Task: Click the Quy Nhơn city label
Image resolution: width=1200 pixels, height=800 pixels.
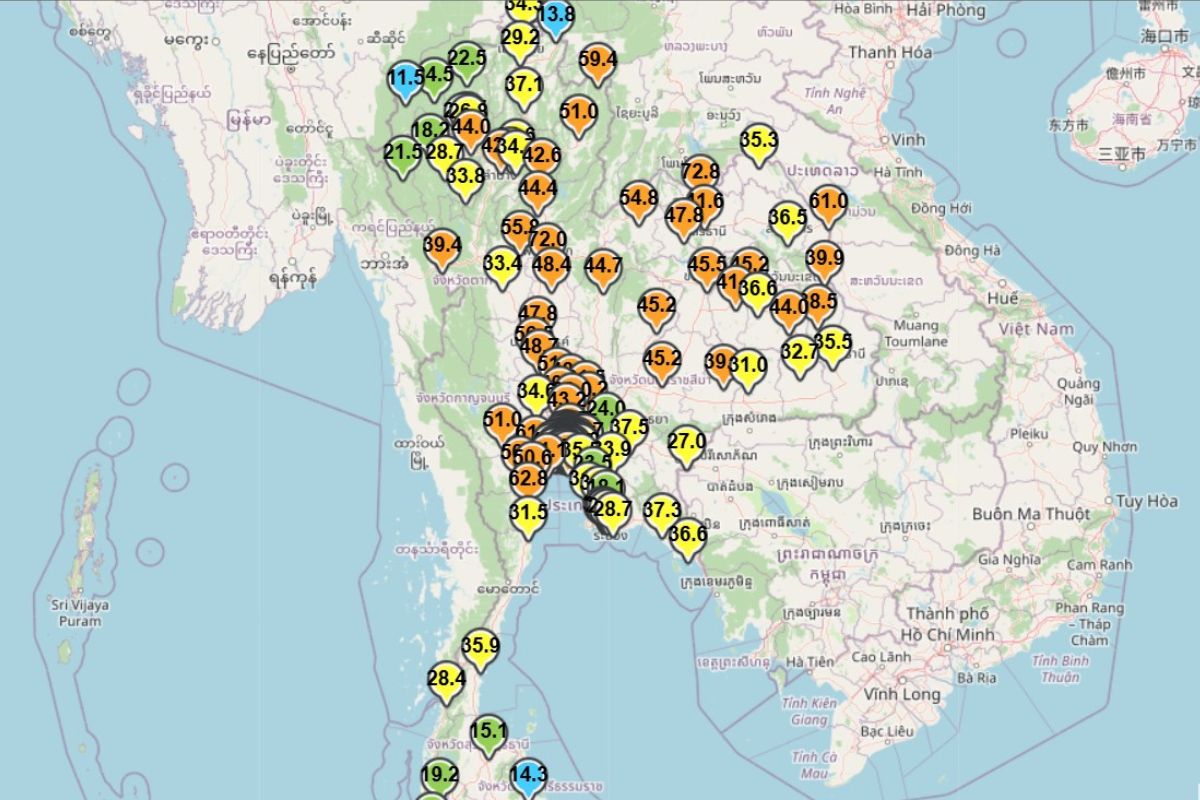Action: click(1105, 446)
